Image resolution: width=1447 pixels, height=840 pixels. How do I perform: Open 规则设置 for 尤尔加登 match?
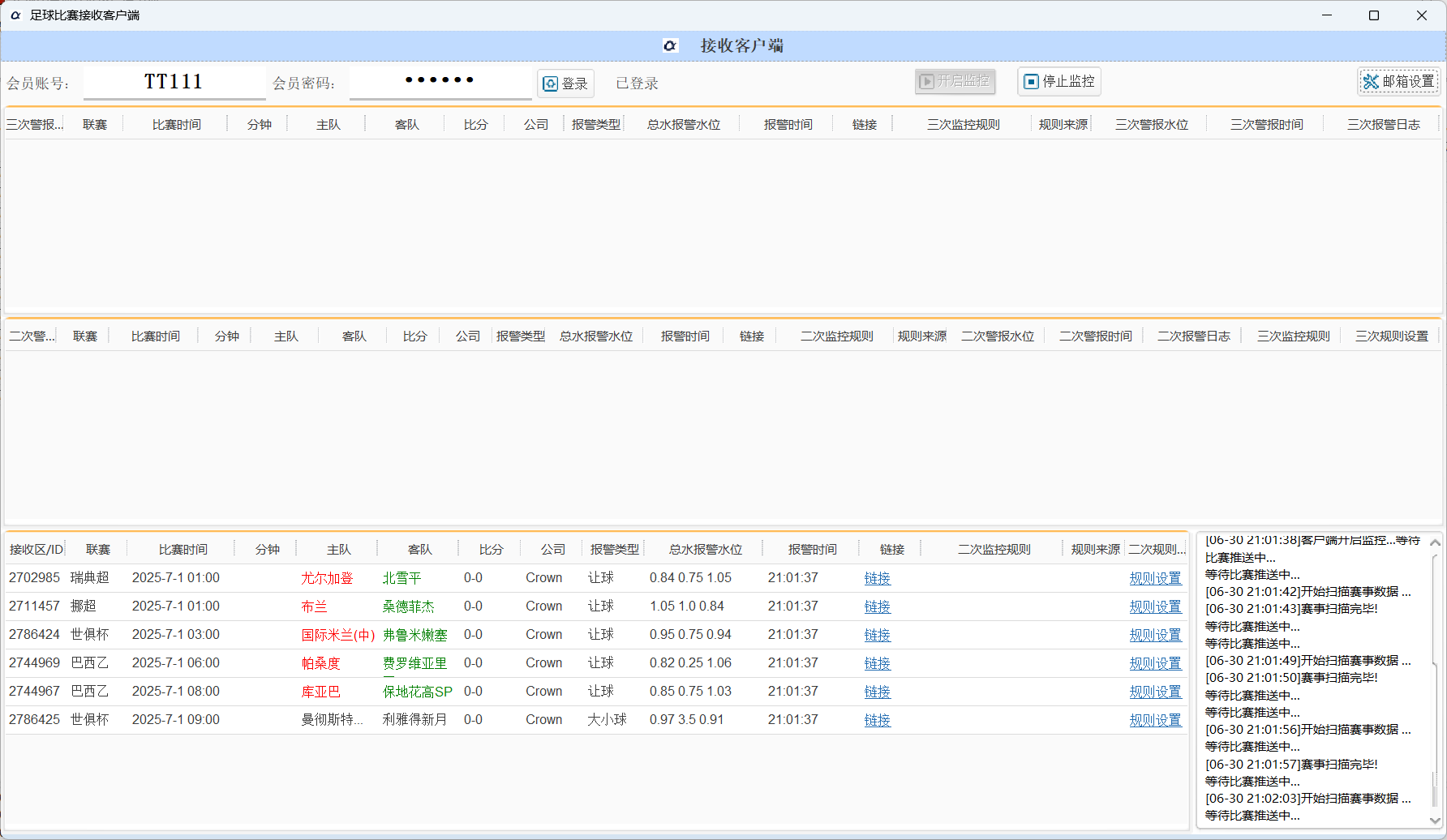[x=1155, y=578]
